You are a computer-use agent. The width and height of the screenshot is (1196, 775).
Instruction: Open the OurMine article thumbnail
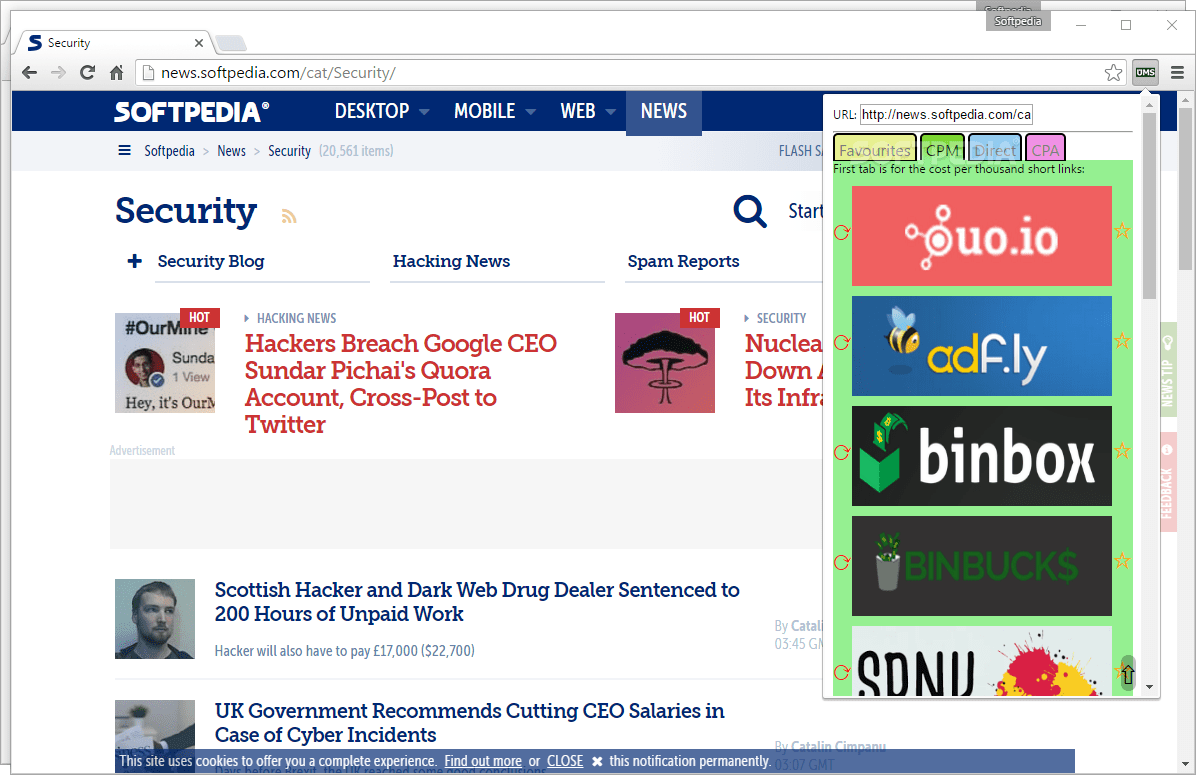[x=165, y=362]
